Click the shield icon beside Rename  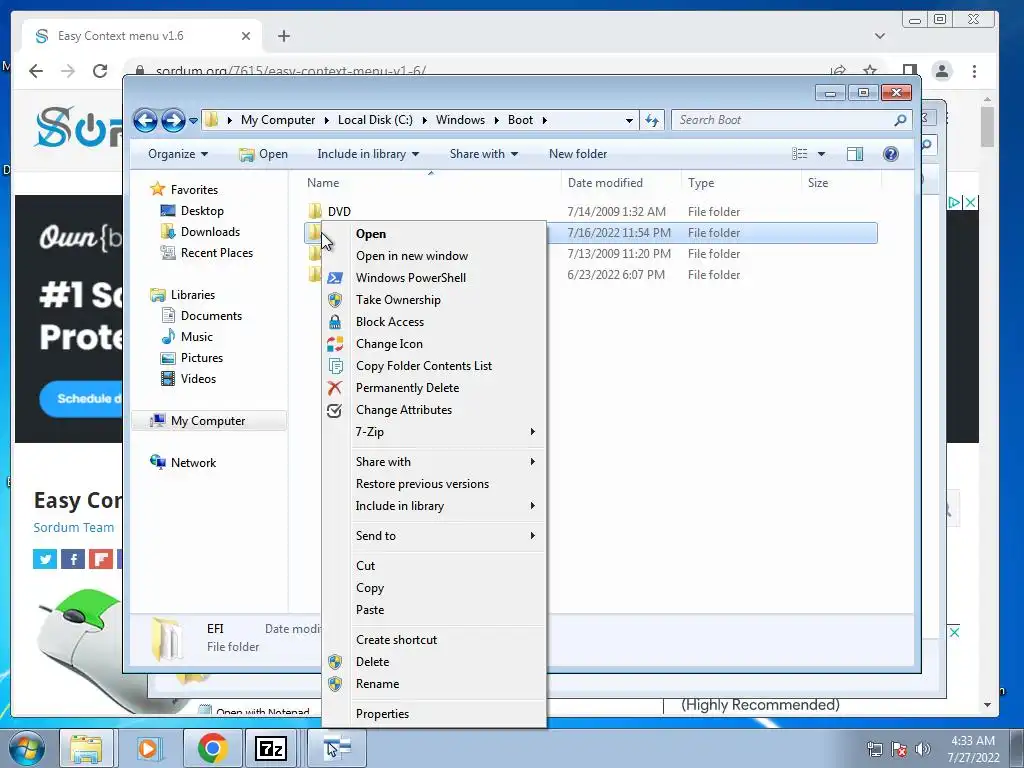pos(334,684)
